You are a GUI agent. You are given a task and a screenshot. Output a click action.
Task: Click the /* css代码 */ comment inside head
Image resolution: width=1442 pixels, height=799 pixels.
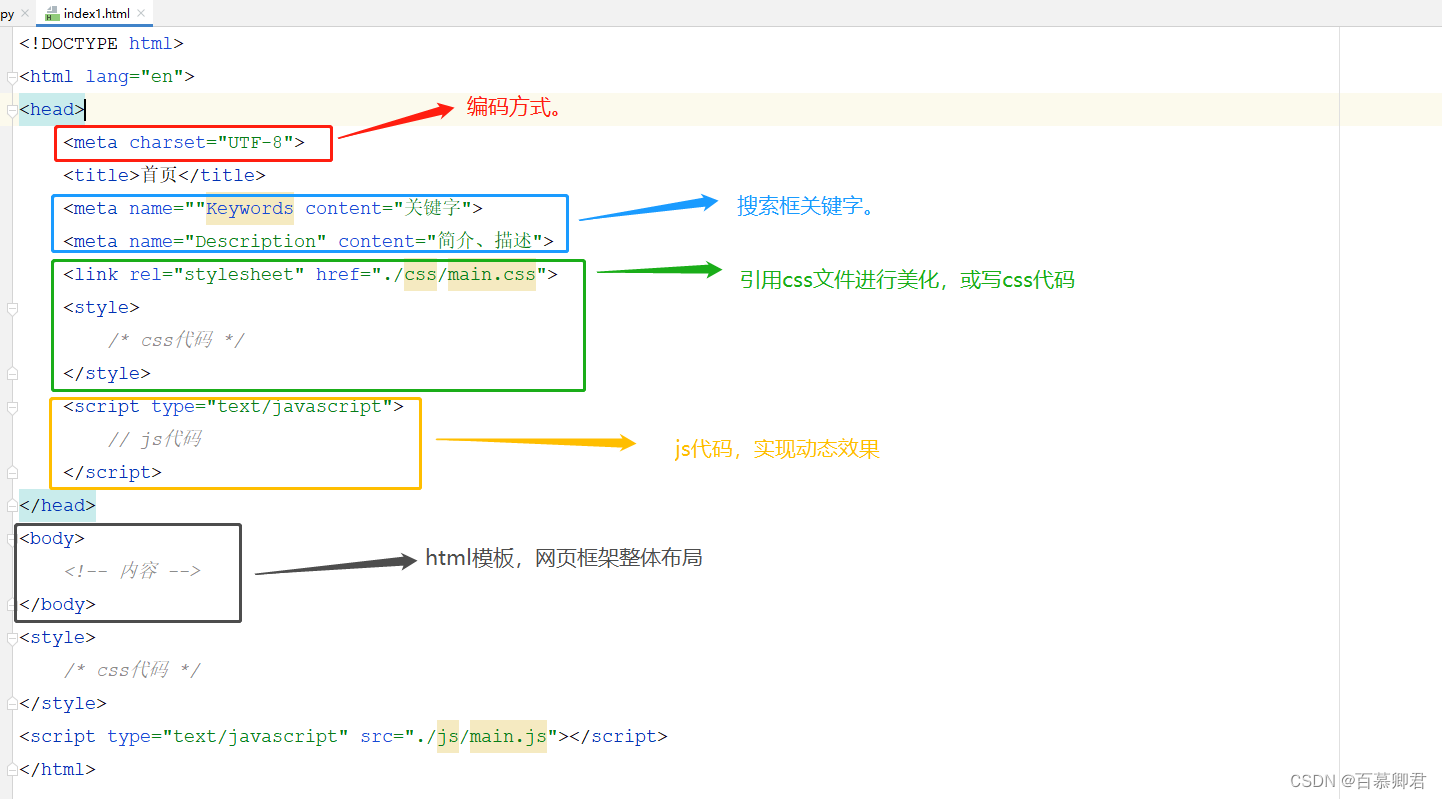tap(176, 341)
